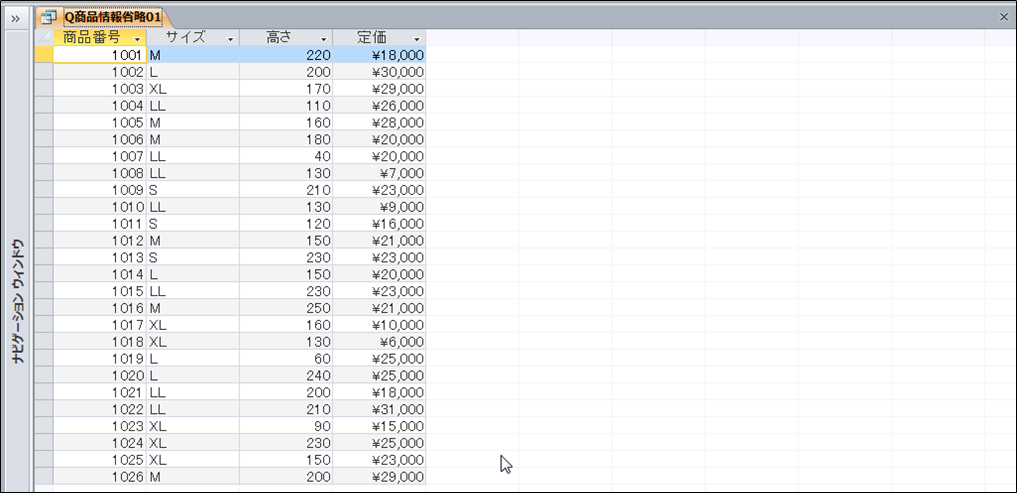Close the query window with the X button
Viewport: 1017px width, 493px height.
[x=1004, y=17]
